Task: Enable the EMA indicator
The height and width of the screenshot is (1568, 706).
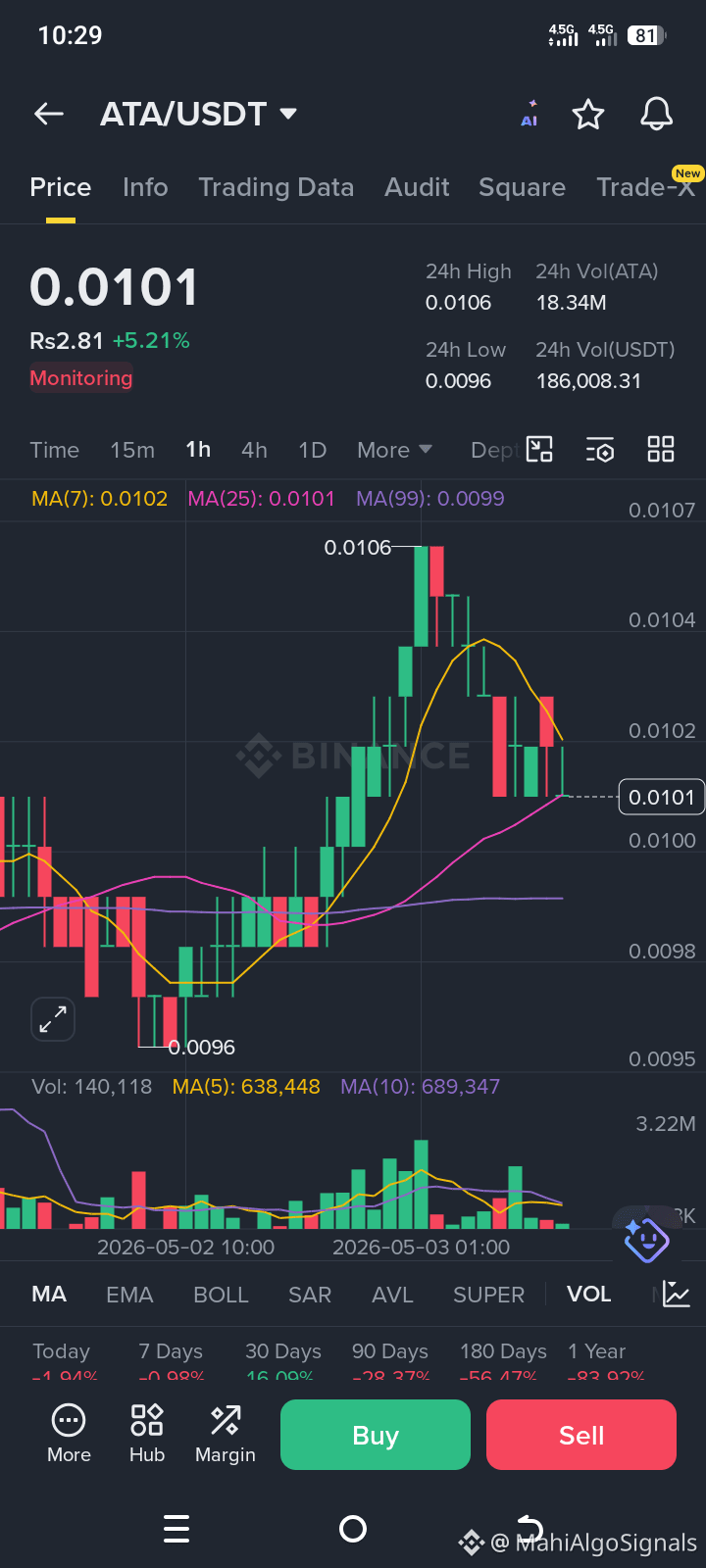Action: [x=129, y=1295]
